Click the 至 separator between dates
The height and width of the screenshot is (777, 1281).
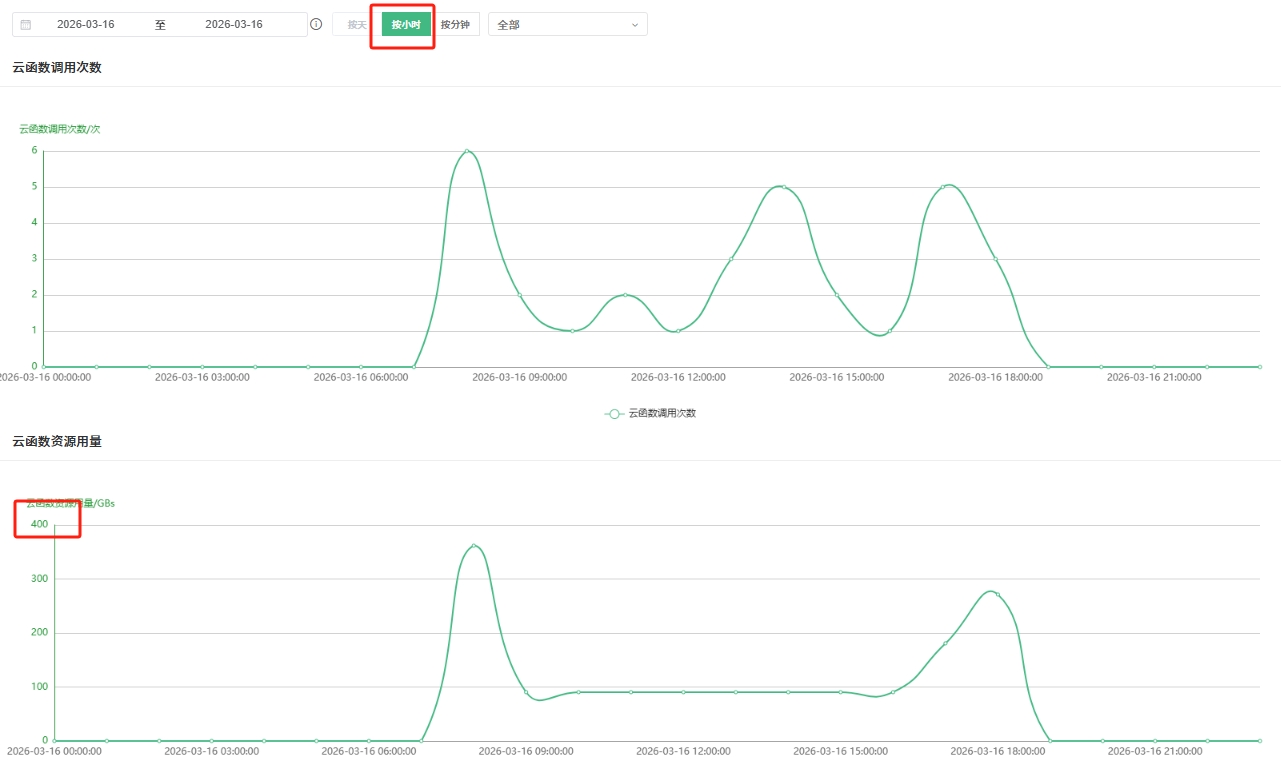tap(160, 24)
